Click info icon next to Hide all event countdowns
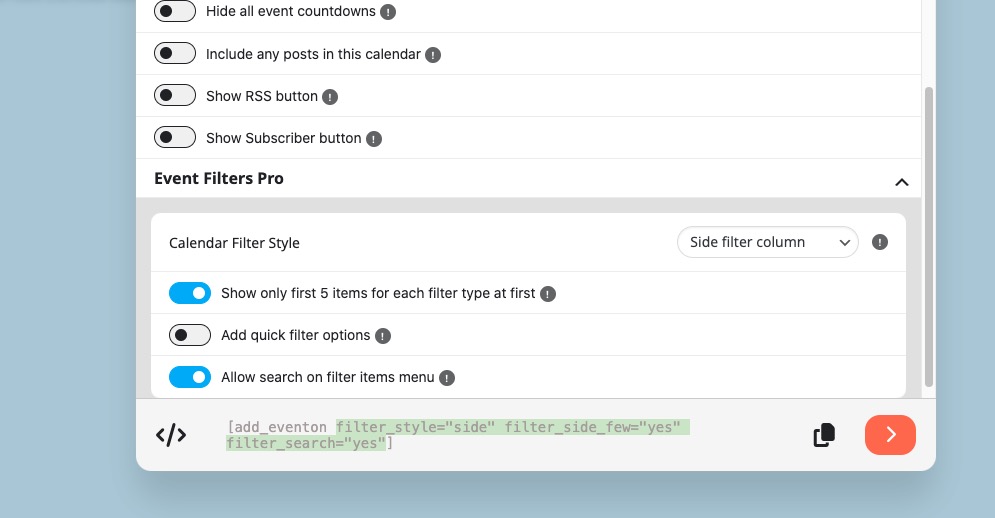 click(x=388, y=13)
